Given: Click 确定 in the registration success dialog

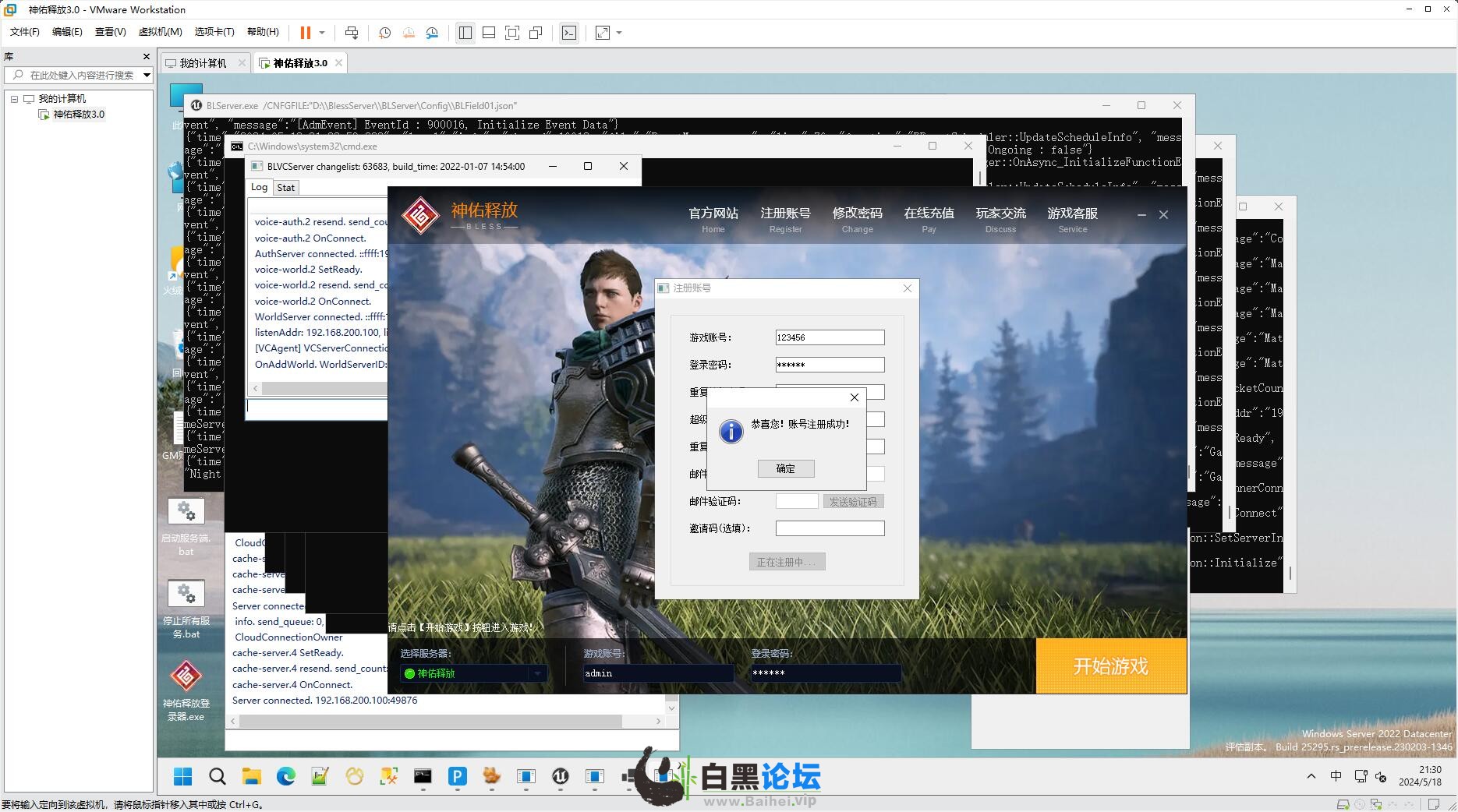Looking at the screenshot, I should [x=785, y=468].
